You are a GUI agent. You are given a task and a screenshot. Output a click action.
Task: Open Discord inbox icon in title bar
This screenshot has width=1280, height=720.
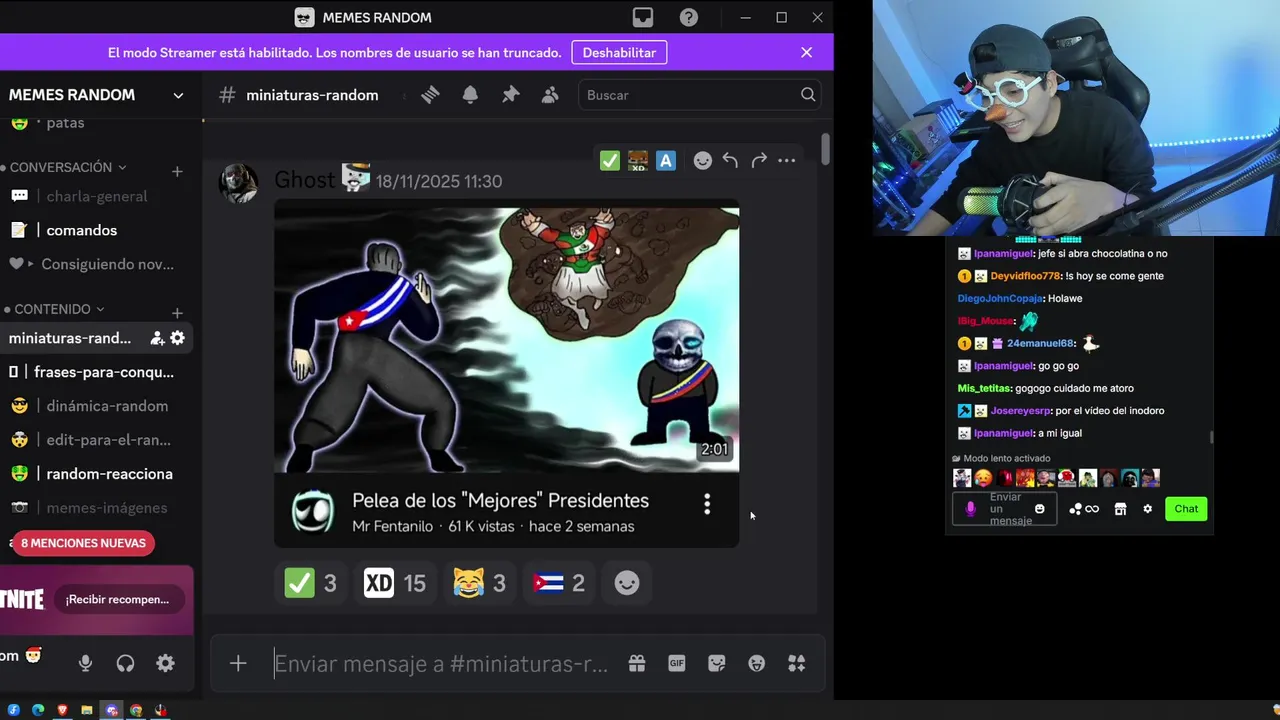click(x=643, y=17)
